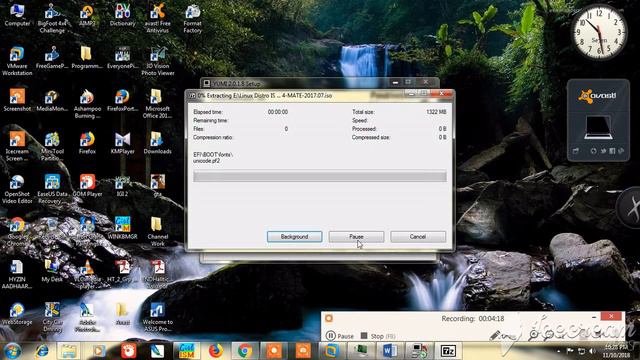Open Internet Explorer from taskbar
The width and height of the screenshot is (640, 360).
(x=42, y=351)
